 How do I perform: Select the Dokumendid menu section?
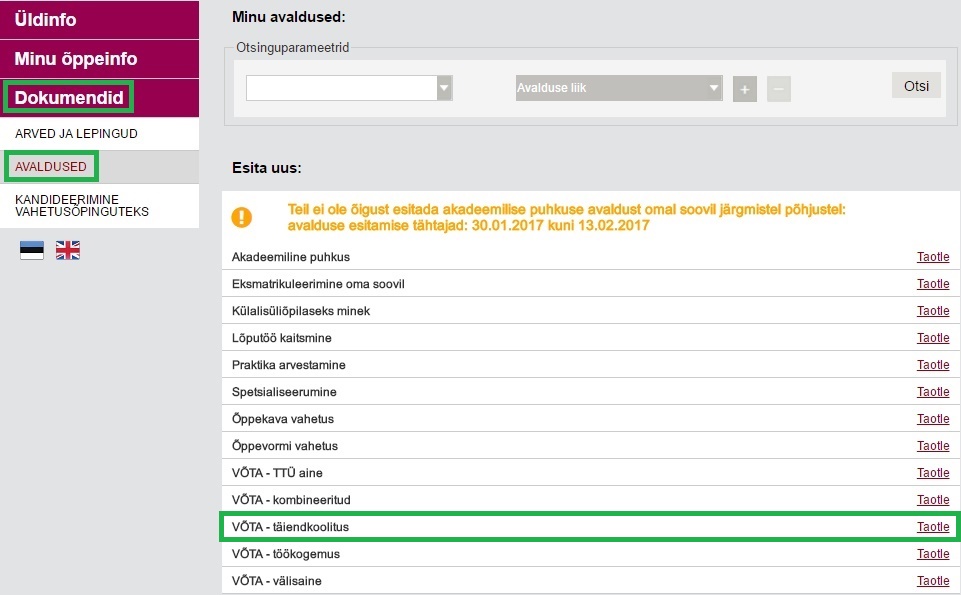[x=69, y=97]
